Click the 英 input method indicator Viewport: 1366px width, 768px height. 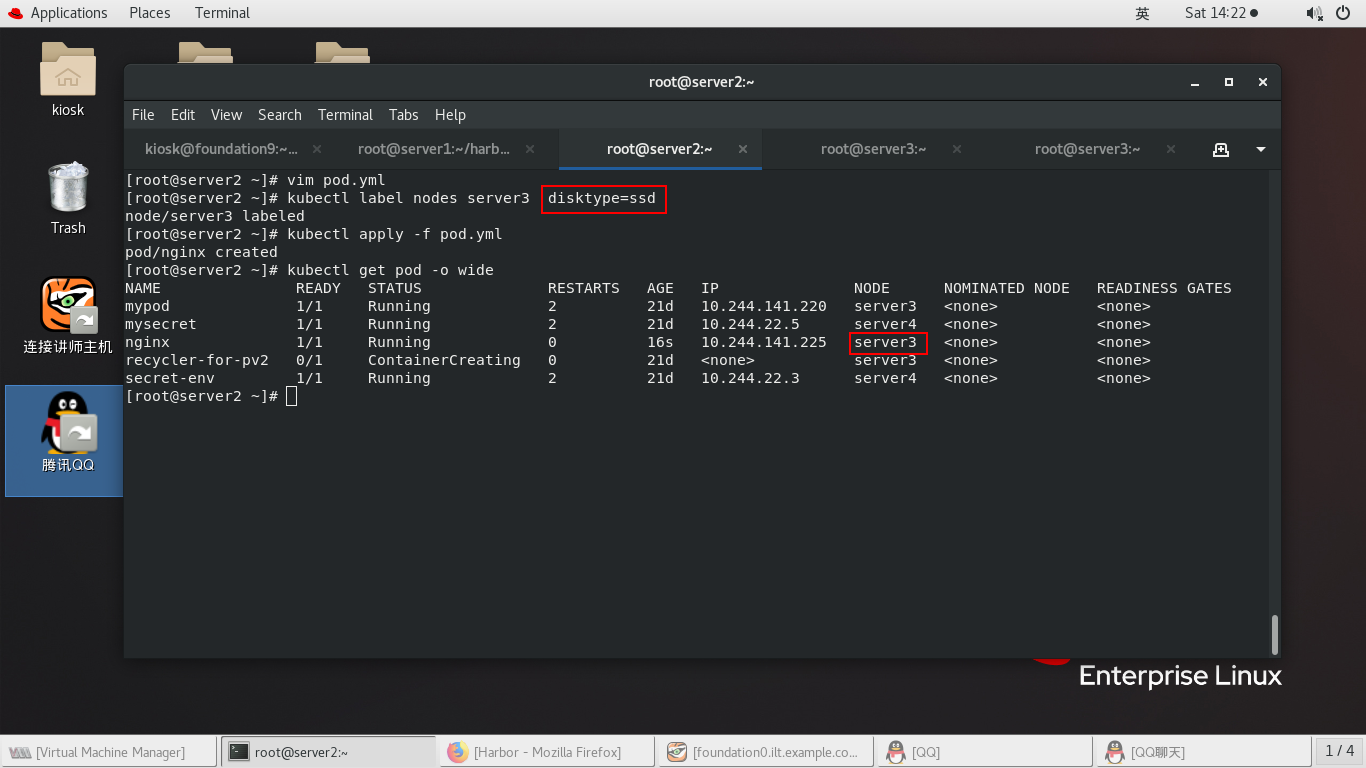point(1142,13)
